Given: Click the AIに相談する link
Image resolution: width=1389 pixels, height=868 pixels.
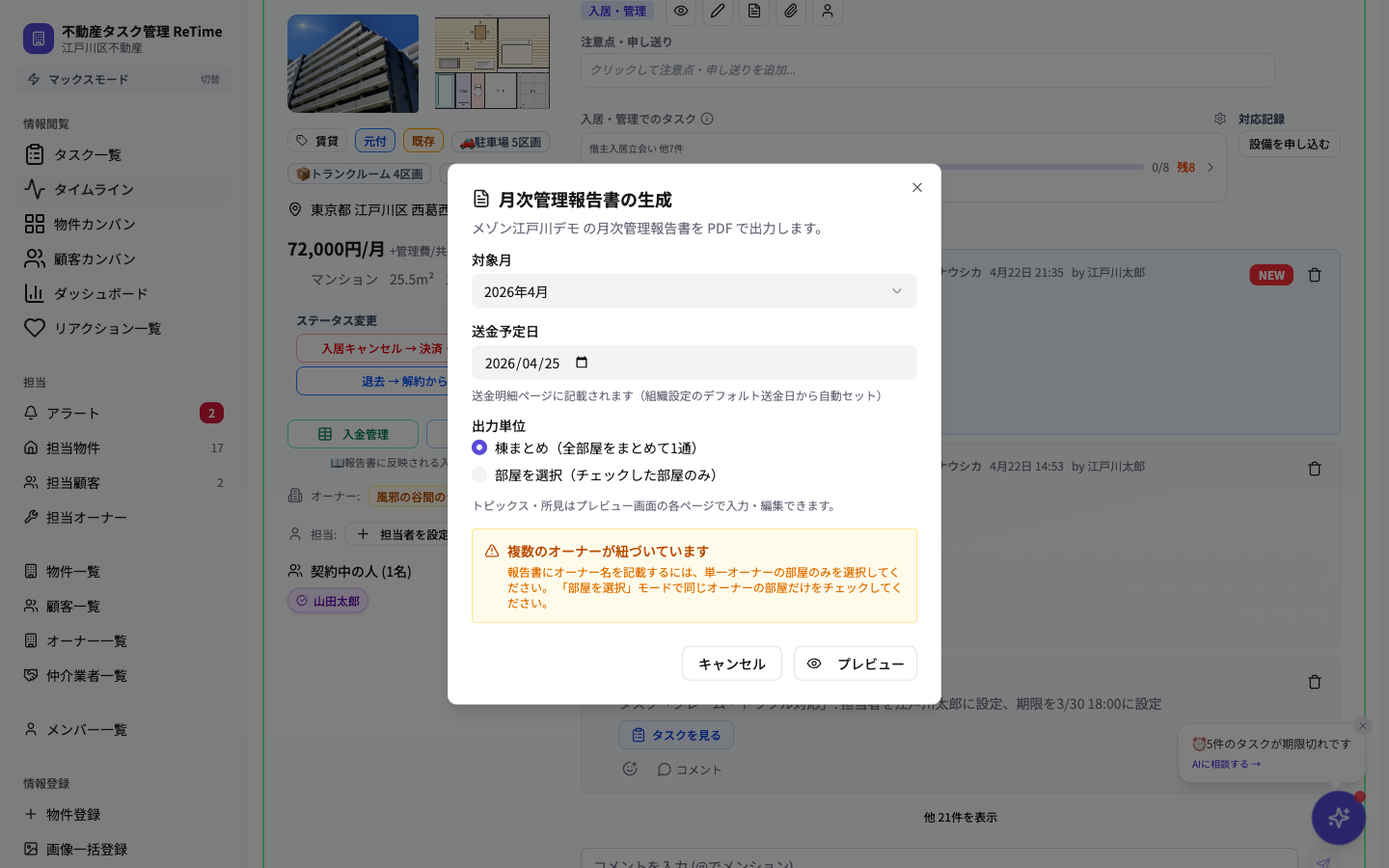Looking at the screenshot, I should (1226, 764).
